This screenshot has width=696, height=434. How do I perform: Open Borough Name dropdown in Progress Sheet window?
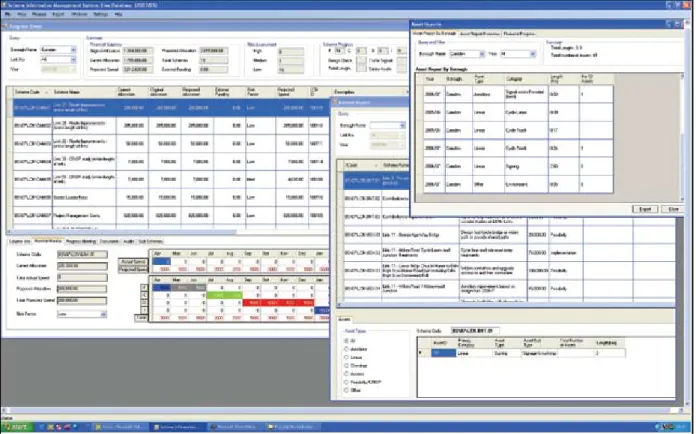pyautogui.click(x=74, y=50)
